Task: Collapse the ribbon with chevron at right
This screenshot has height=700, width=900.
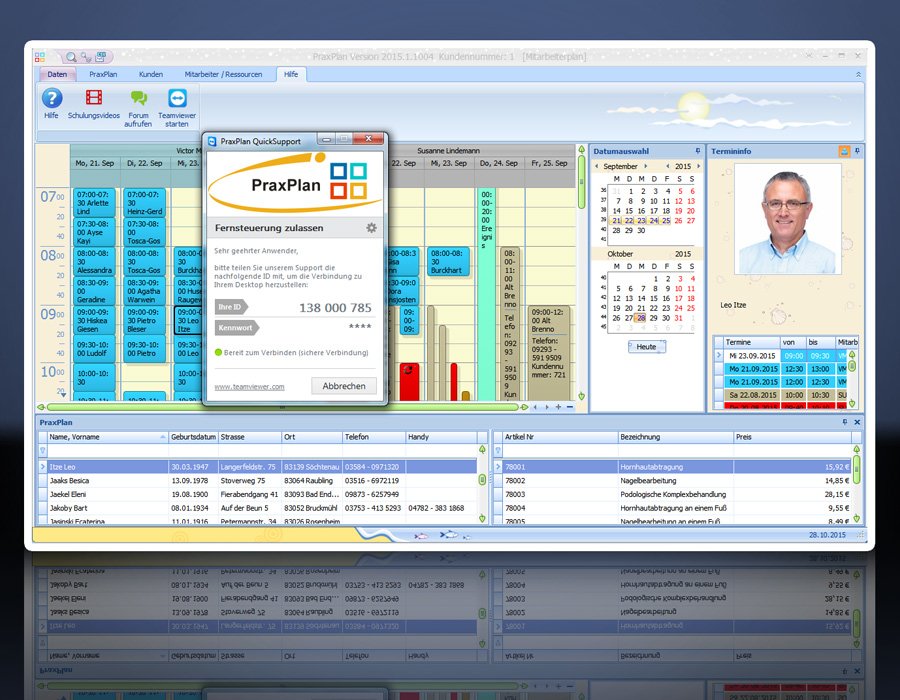Action: (x=858, y=75)
